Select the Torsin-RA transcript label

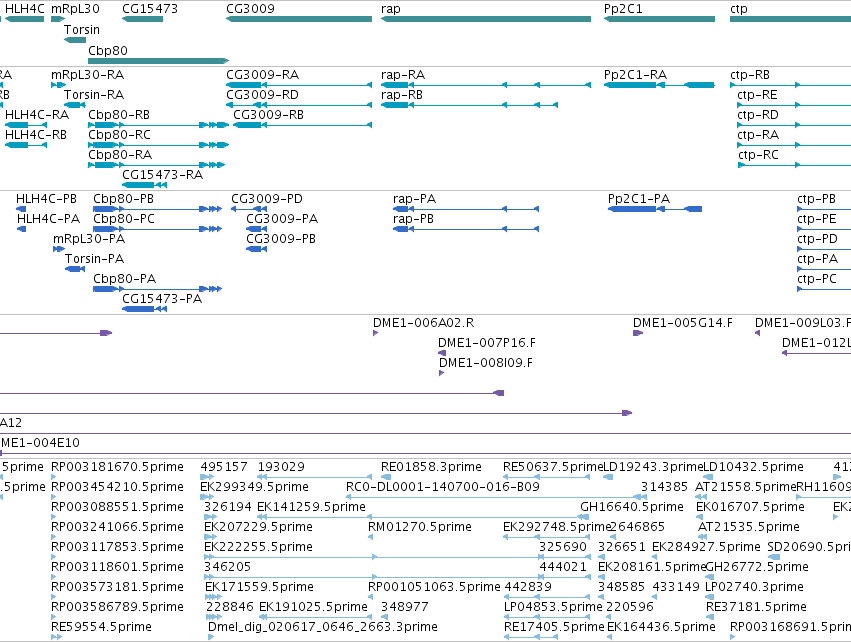click(94, 94)
